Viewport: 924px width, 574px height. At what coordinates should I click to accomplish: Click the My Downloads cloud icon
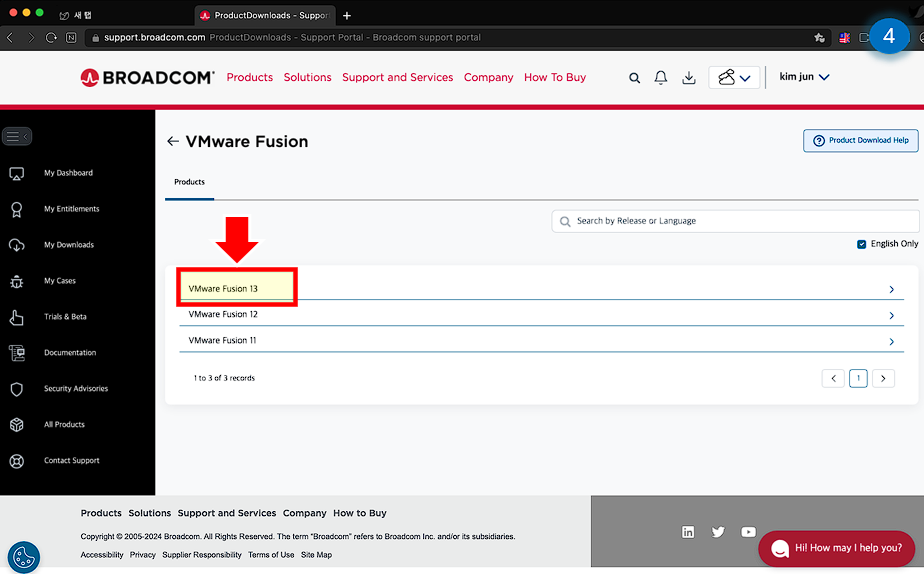(16, 245)
